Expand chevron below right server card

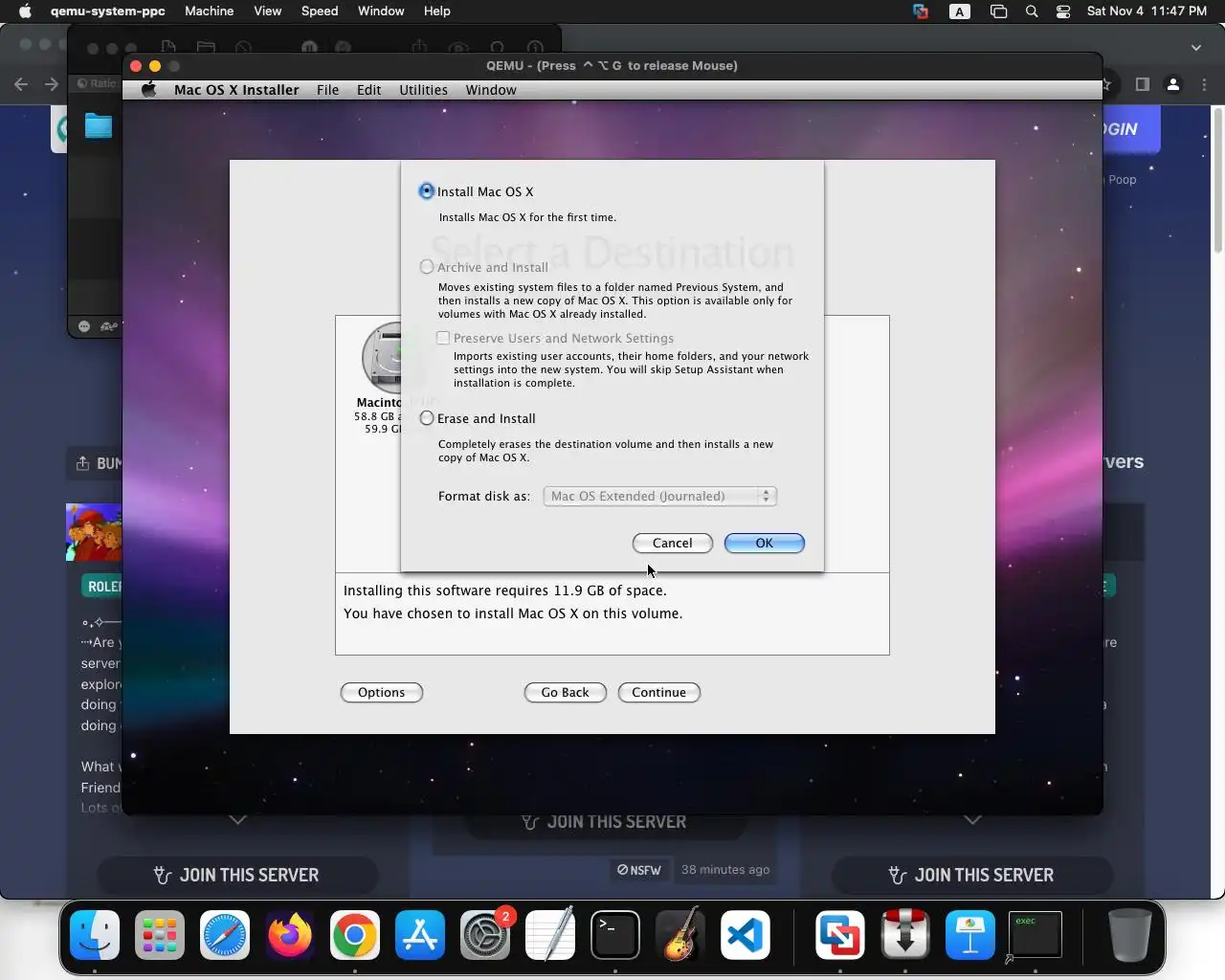click(x=972, y=820)
